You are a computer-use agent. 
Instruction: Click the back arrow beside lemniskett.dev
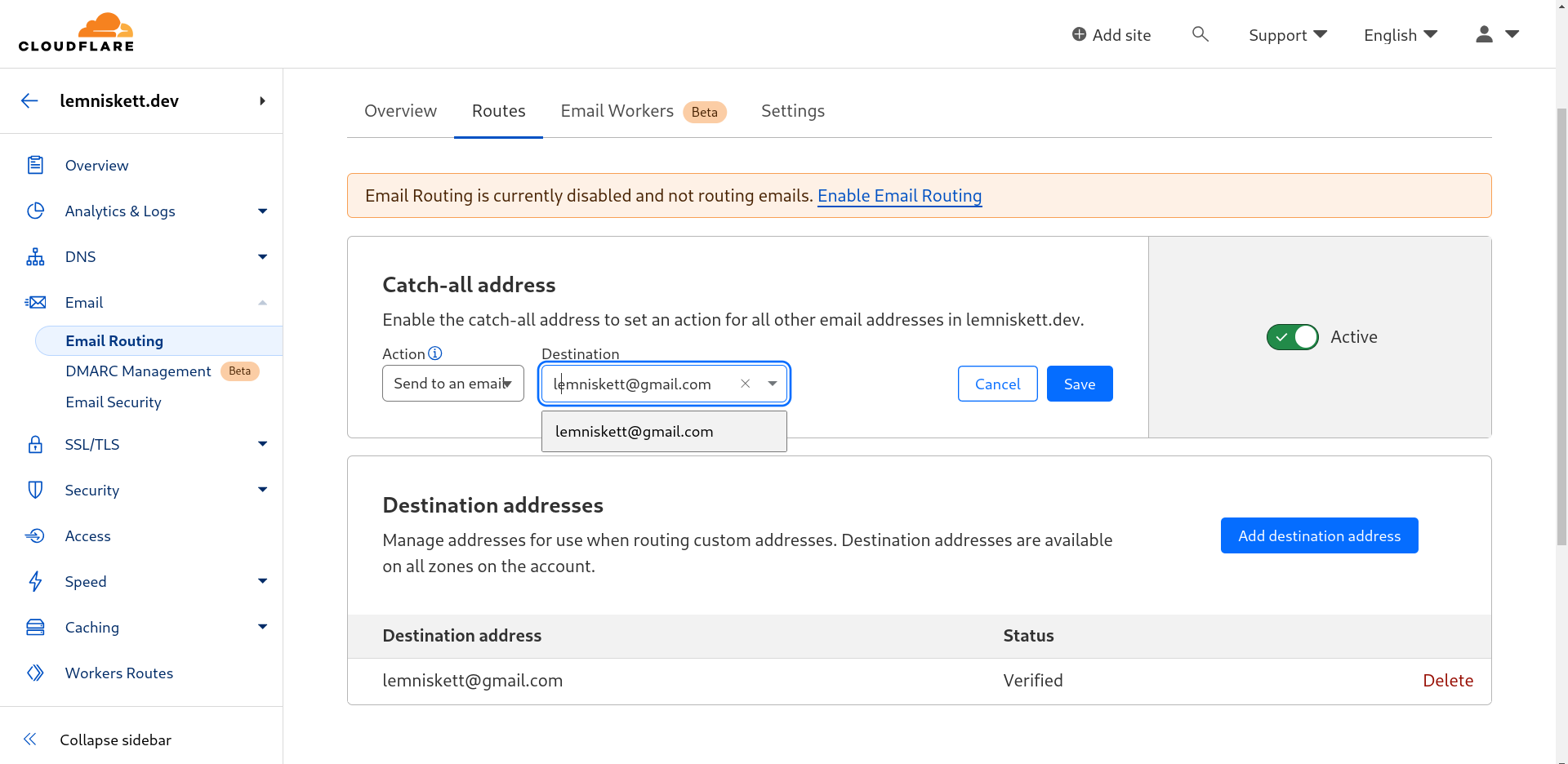pos(29,100)
